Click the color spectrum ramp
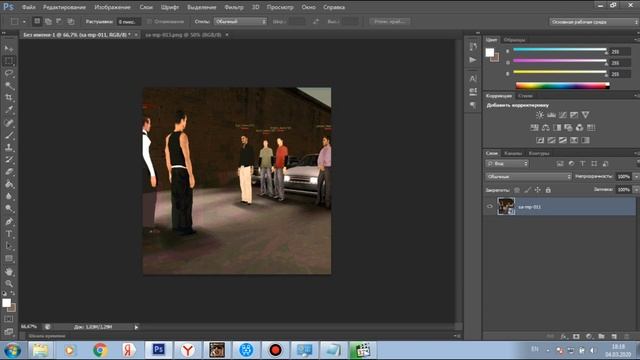Viewport: 640px width, 360px height. click(562, 85)
